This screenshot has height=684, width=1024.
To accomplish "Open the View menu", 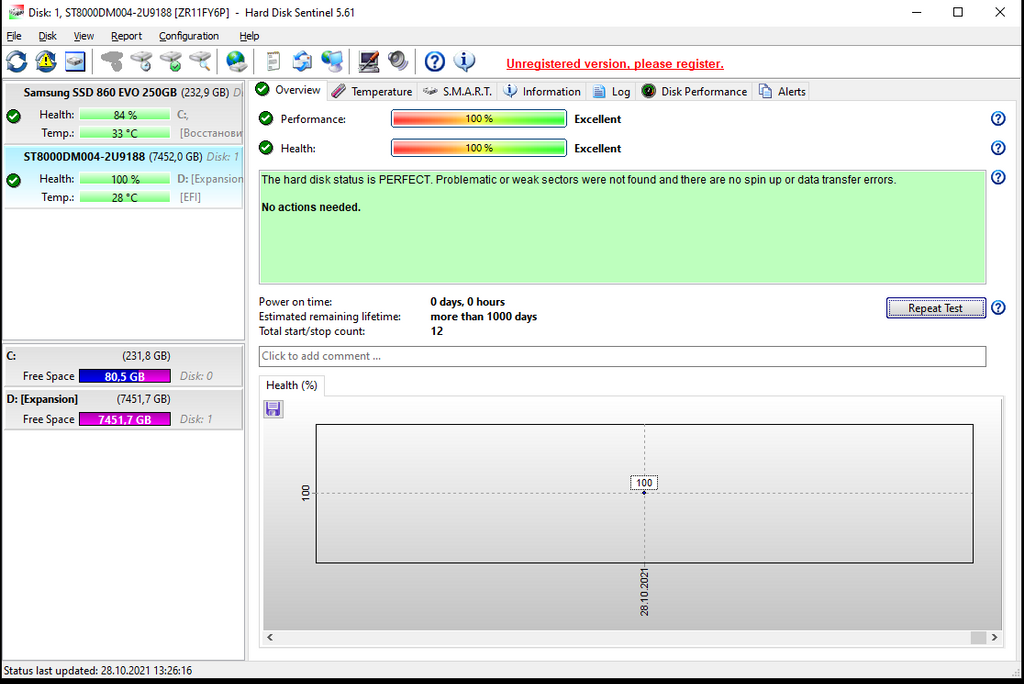I will click(x=83, y=36).
